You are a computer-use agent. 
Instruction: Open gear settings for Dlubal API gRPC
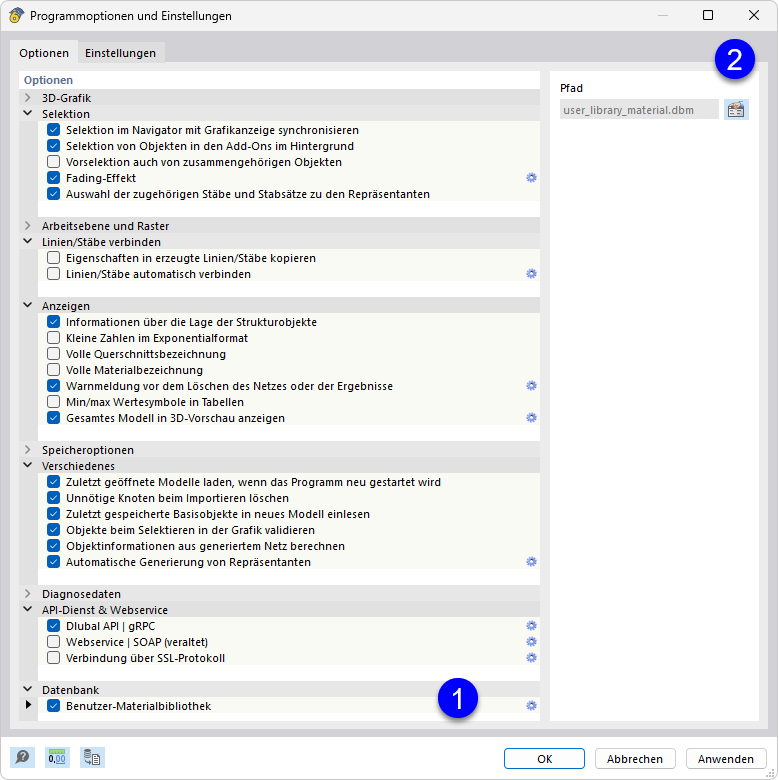[x=531, y=625]
